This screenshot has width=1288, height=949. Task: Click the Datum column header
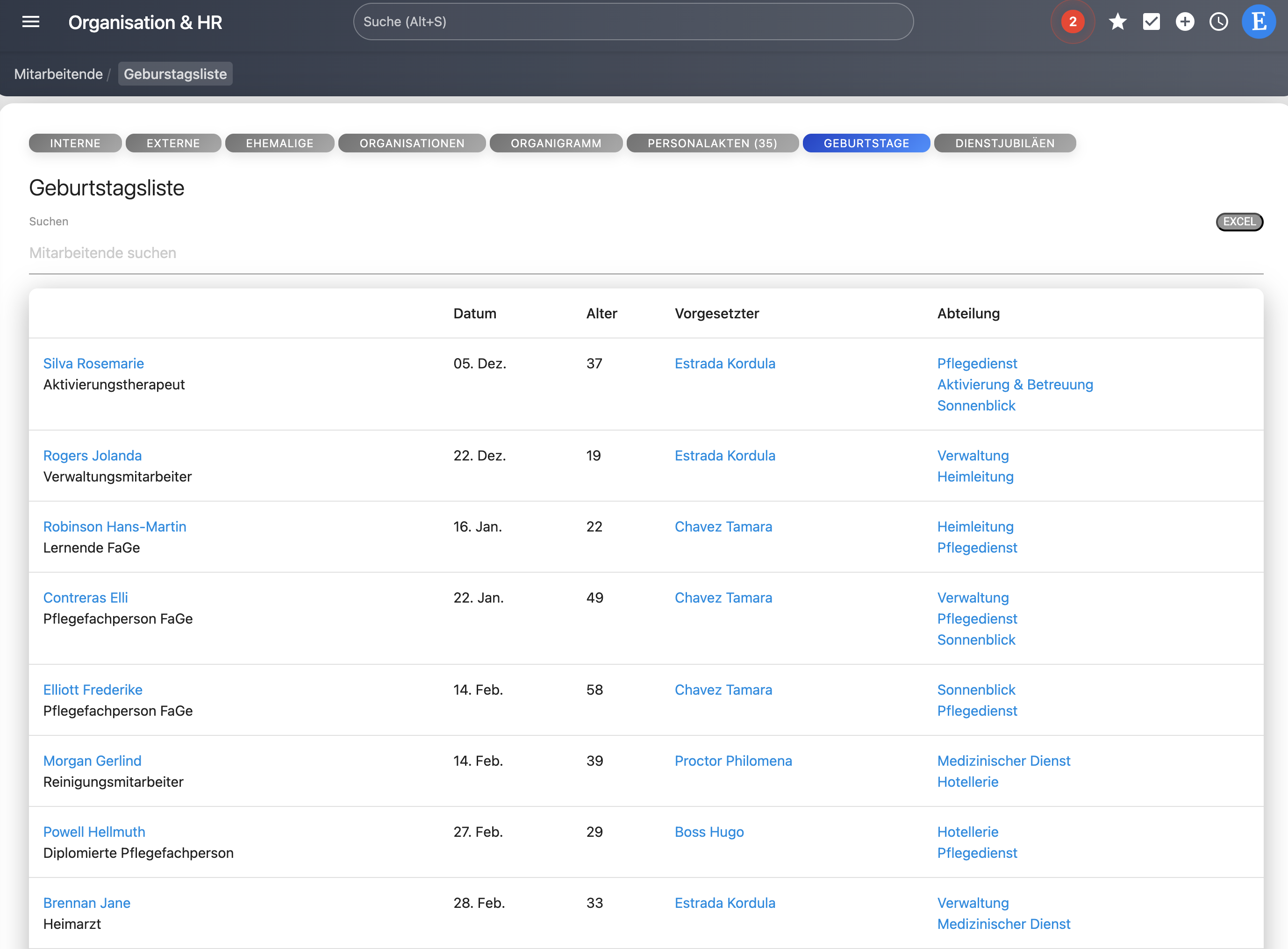[474, 314]
